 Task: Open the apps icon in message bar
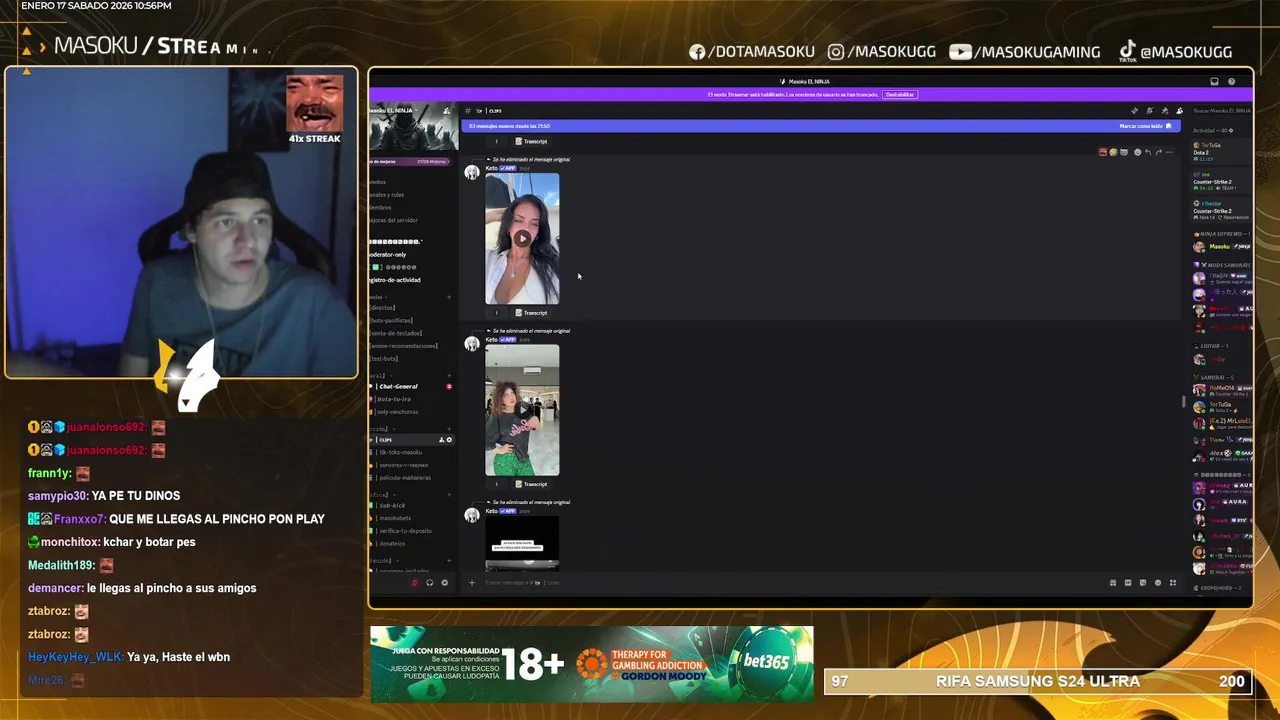[1173, 583]
